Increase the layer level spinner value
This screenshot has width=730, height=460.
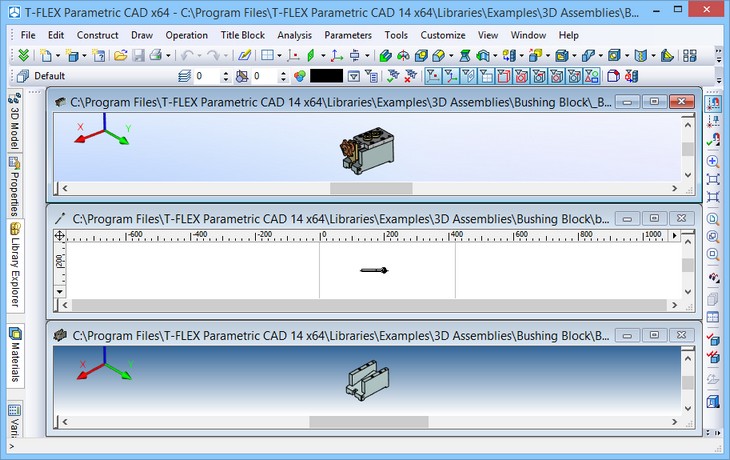click(226, 73)
